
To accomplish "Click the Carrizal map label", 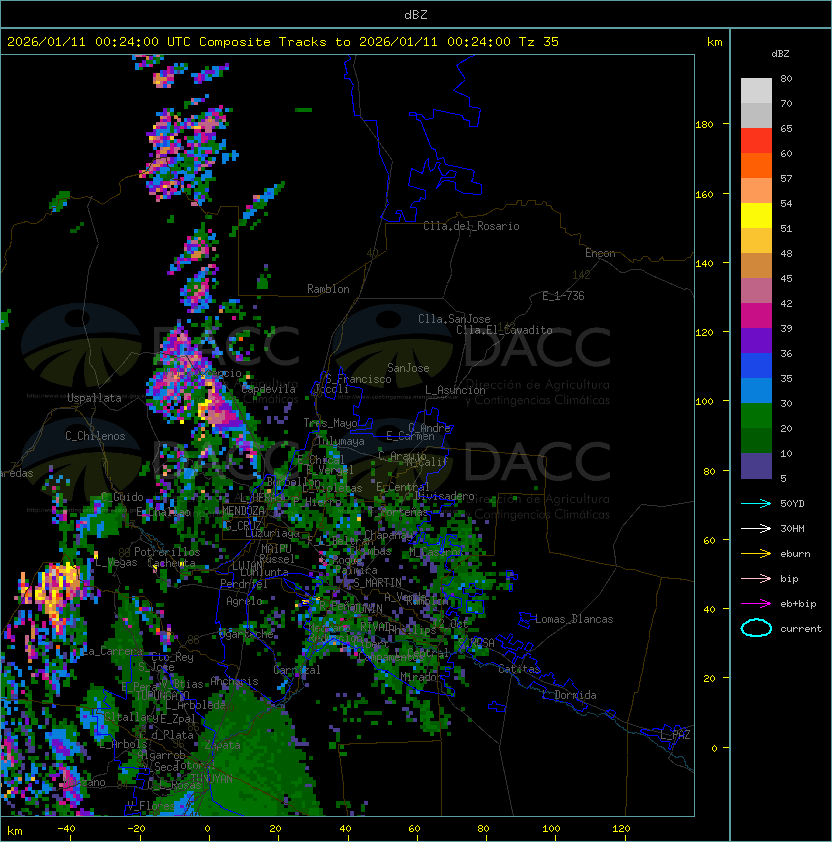I will [x=297, y=670].
